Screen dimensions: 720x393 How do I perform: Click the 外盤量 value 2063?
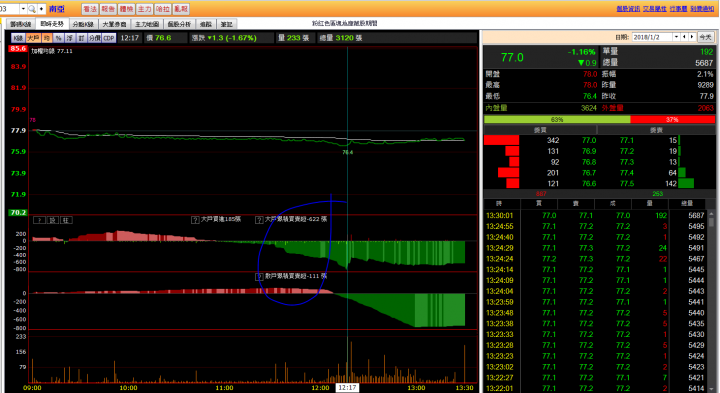tap(705, 108)
